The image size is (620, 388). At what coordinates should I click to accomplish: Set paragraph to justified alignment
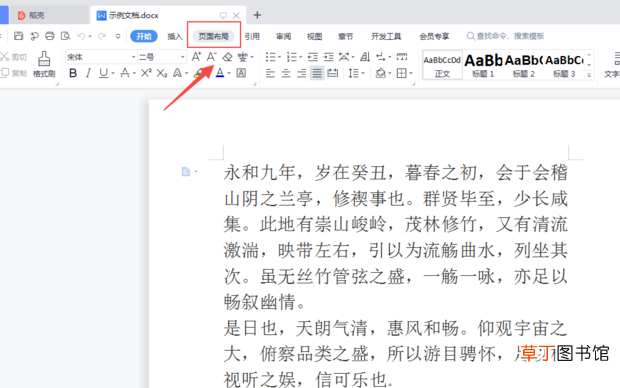[x=317, y=73]
